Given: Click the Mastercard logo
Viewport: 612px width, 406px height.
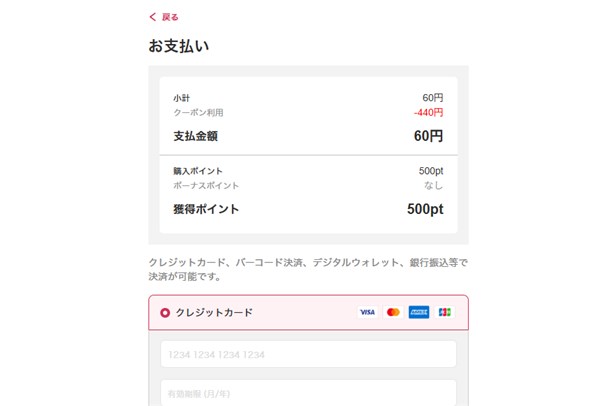Looking at the screenshot, I should tap(393, 313).
